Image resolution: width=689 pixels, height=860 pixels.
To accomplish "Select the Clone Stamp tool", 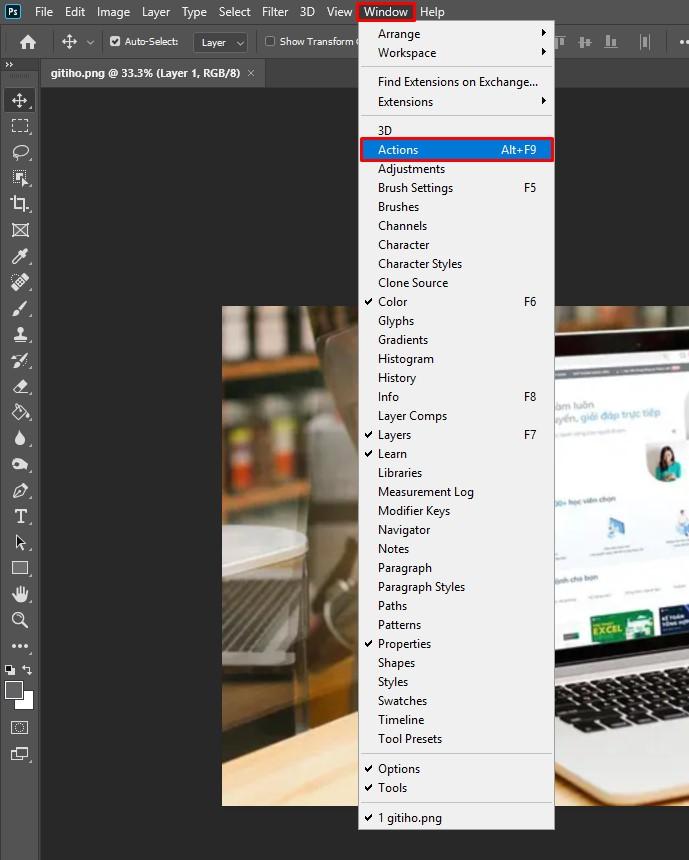I will [20, 334].
